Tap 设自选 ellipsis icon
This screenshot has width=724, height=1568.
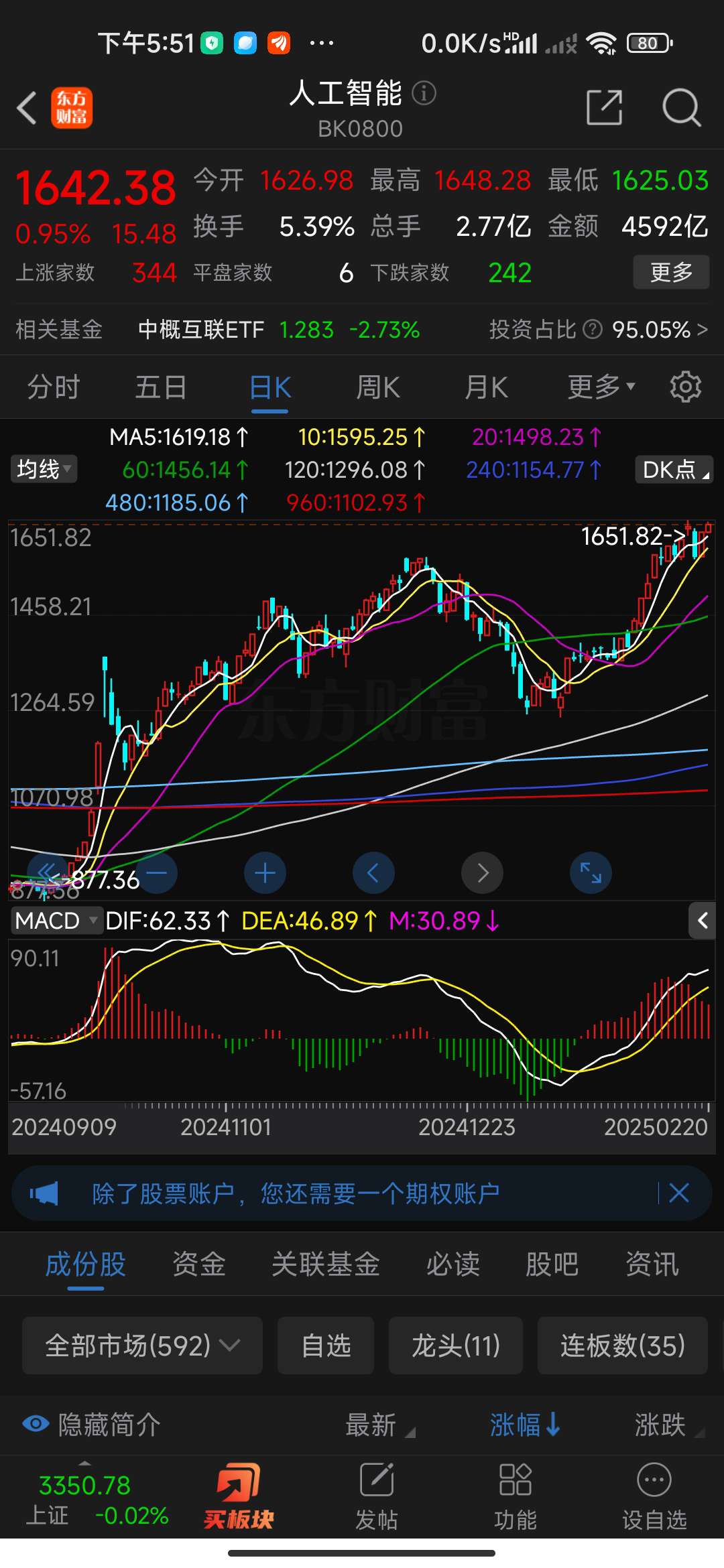coord(654,1496)
